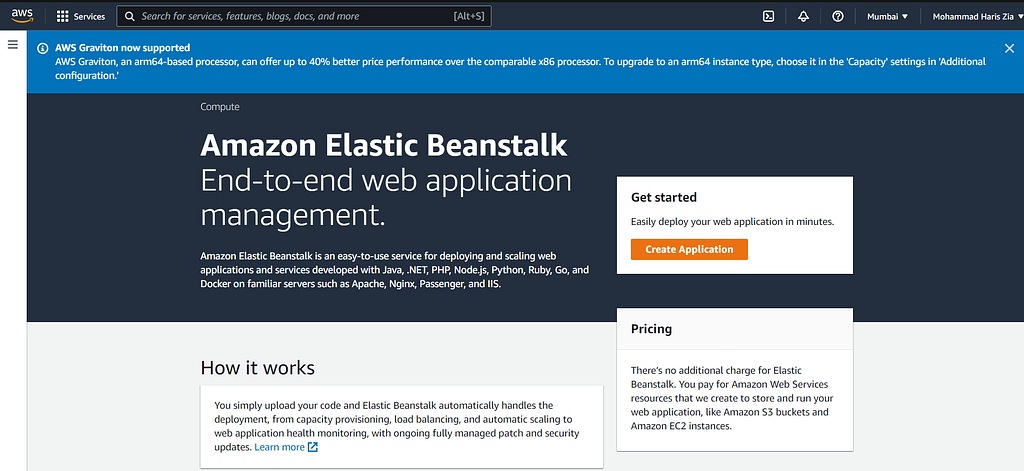Click the Pricing panel heading
Image resolution: width=1024 pixels, height=471 pixels.
point(651,329)
